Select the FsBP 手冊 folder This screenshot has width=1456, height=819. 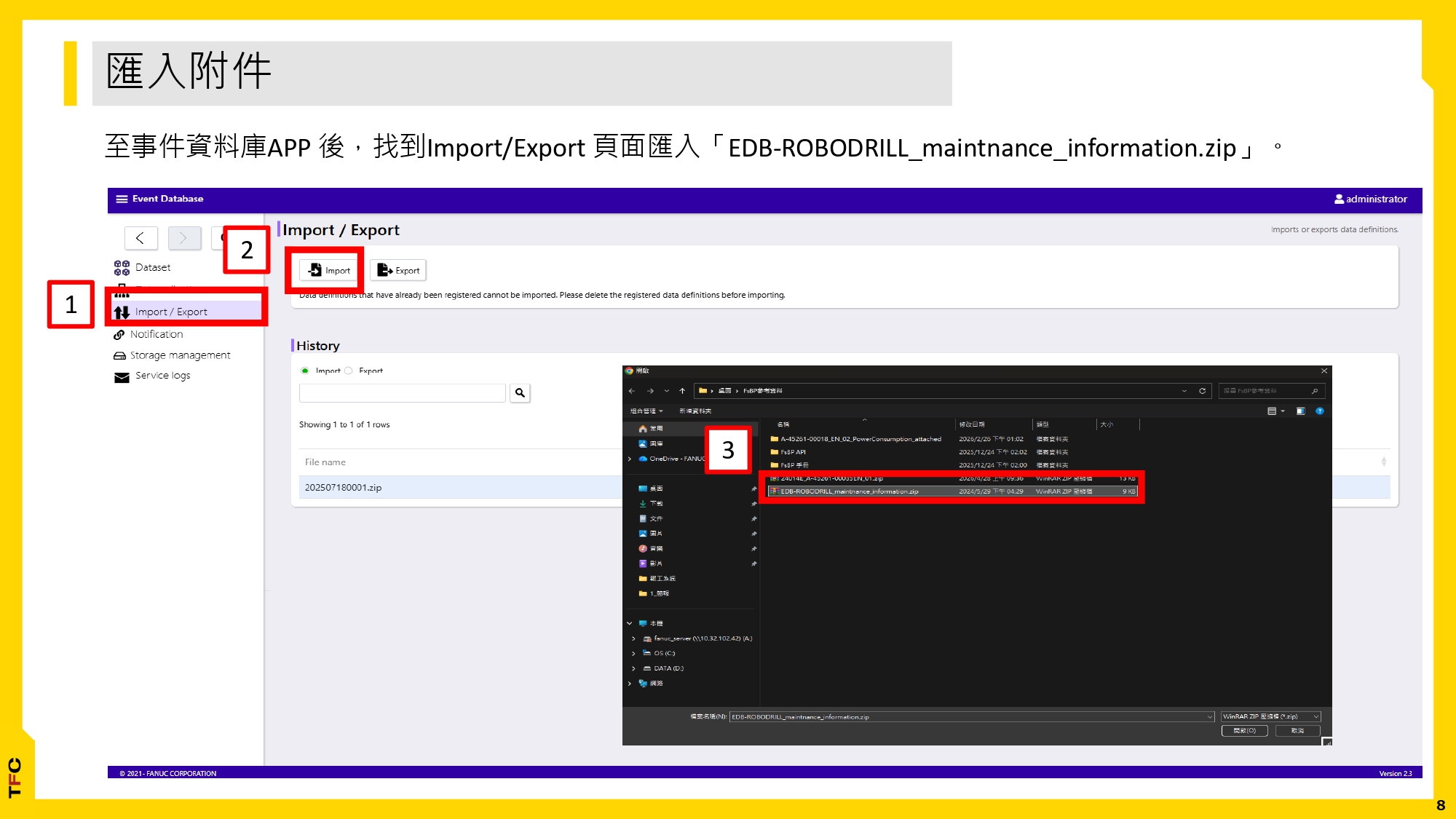790,465
